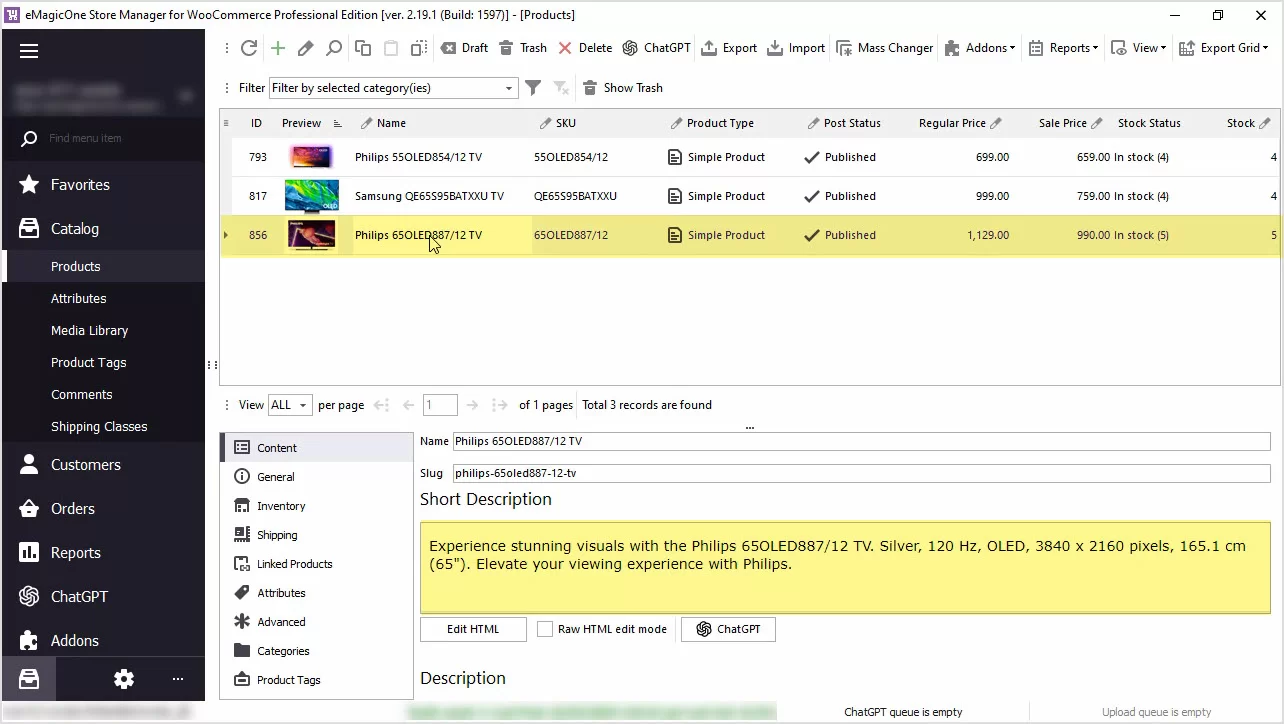Toggle Show Trash in the filter bar
Screen dimensions: 1284x724
pyautogui.click(x=622, y=88)
